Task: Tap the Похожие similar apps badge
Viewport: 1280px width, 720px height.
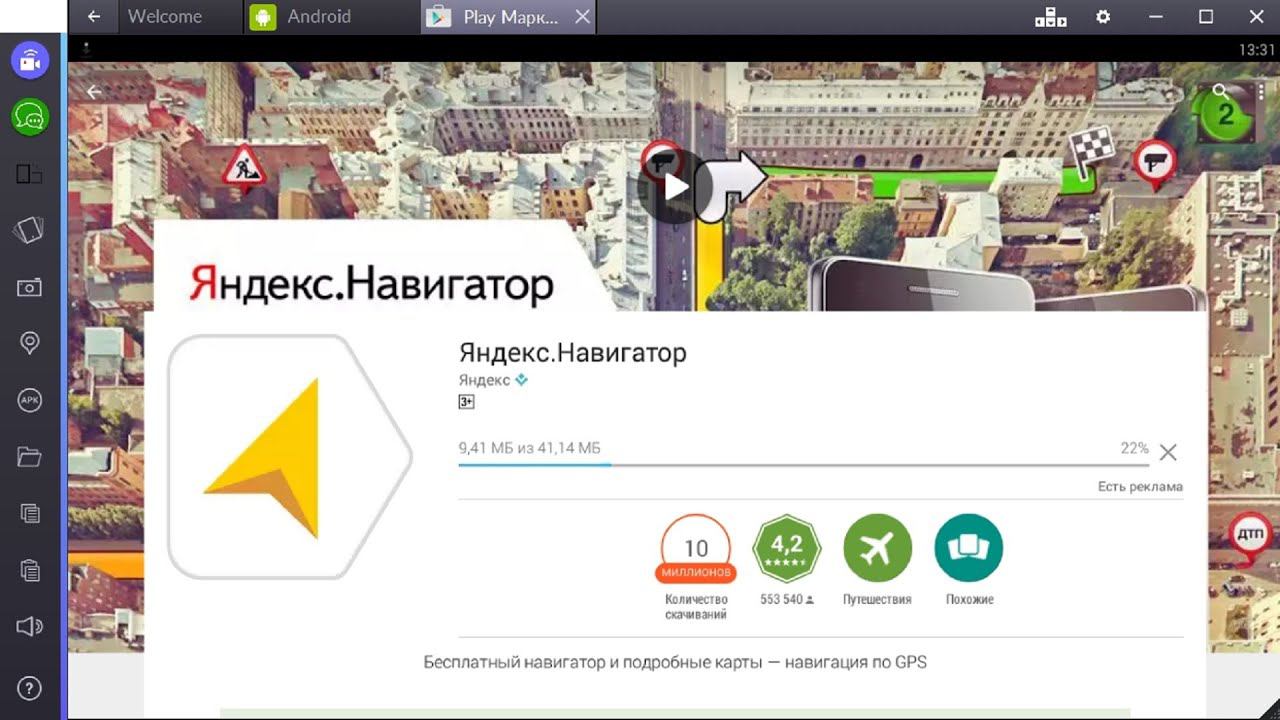Action: [969, 549]
